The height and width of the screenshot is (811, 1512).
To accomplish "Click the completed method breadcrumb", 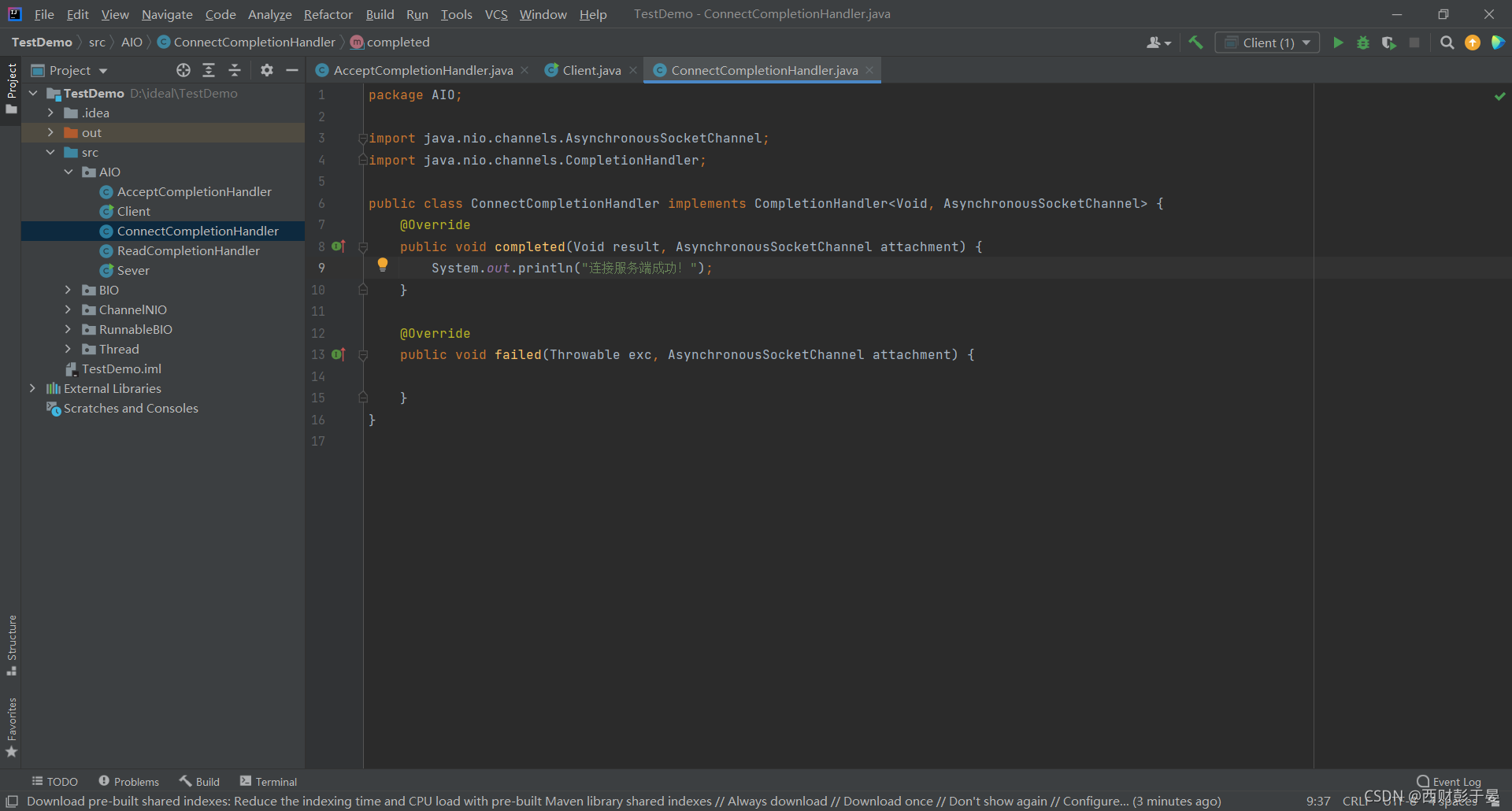I will coord(391,42).
